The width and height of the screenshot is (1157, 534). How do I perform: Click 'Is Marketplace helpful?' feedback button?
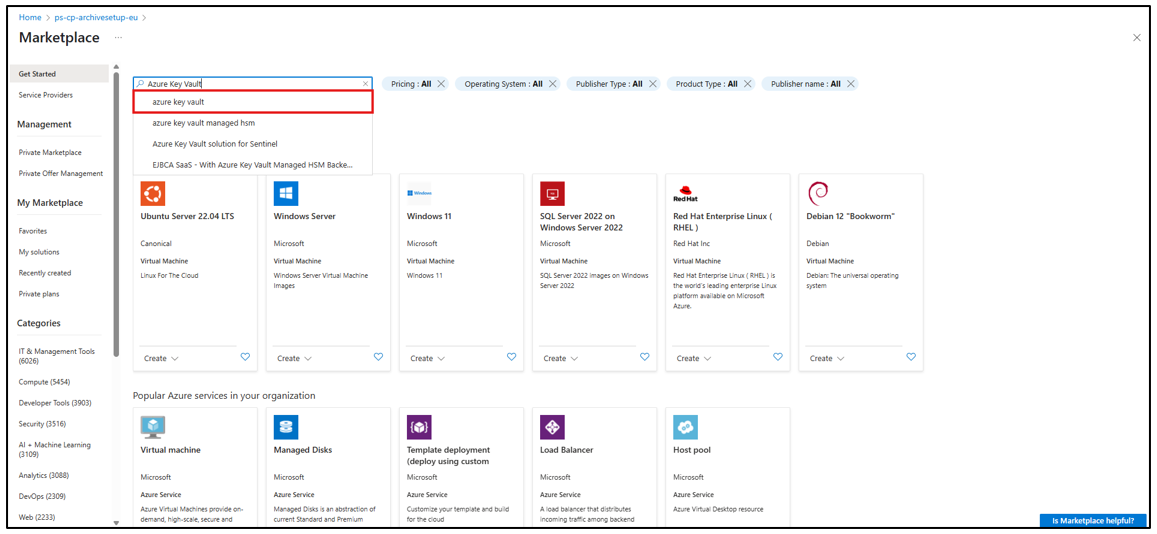click(x=1092, y=521)
